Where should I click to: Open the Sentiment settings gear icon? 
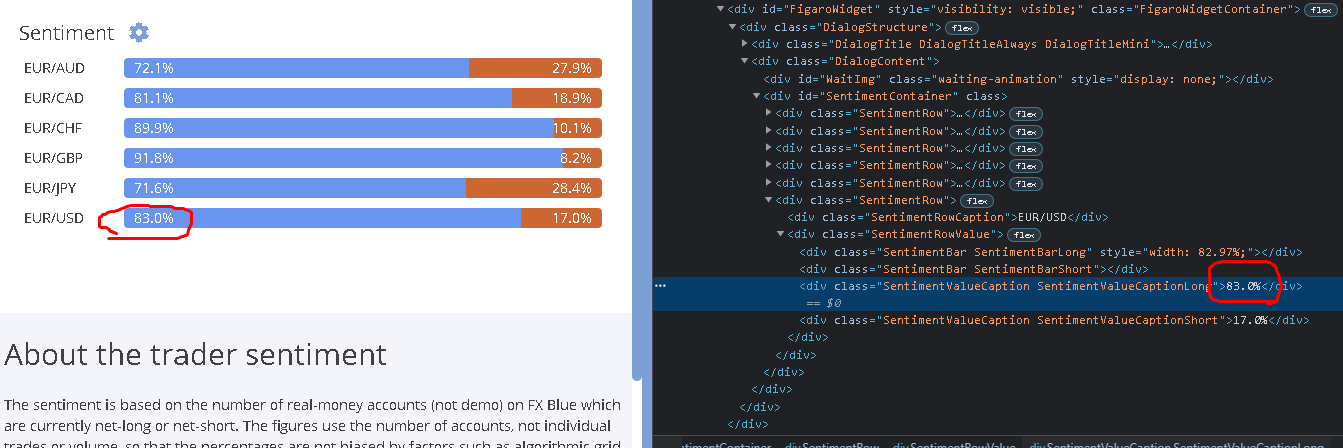click(139, 33)
